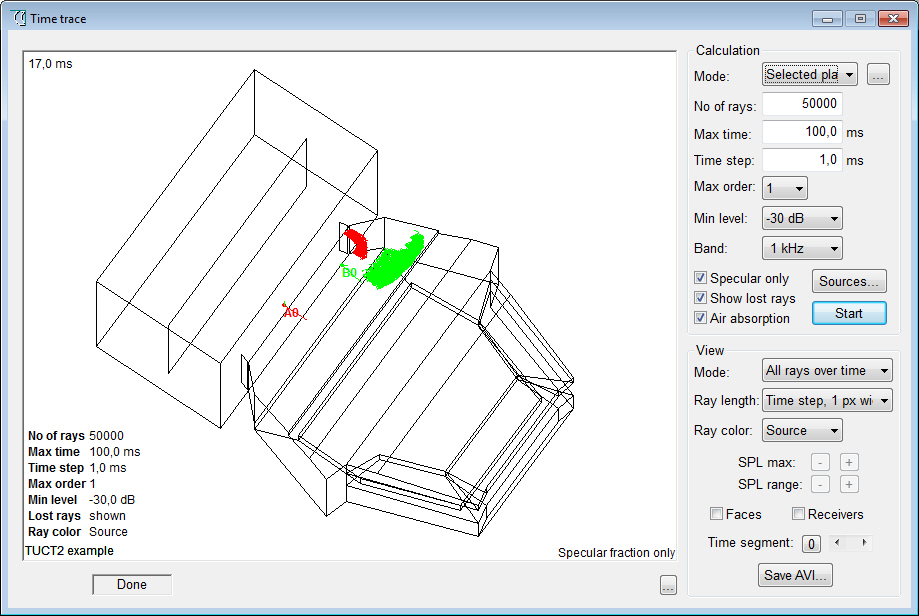This screenshot has width=919, height=616.
Task: Step to next time segment arrow
Action: coord(864,543)
